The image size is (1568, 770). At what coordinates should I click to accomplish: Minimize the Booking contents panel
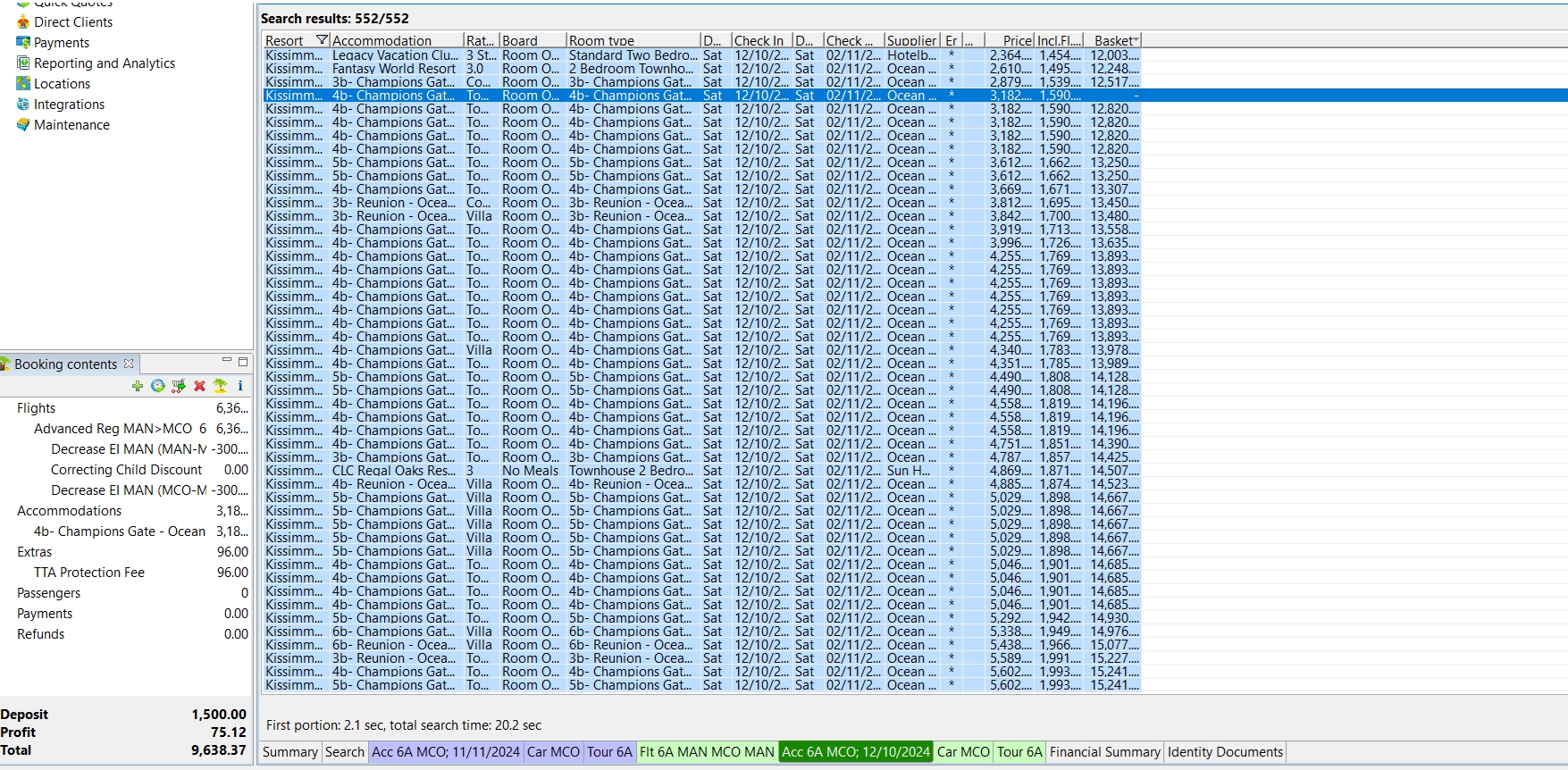227,361
